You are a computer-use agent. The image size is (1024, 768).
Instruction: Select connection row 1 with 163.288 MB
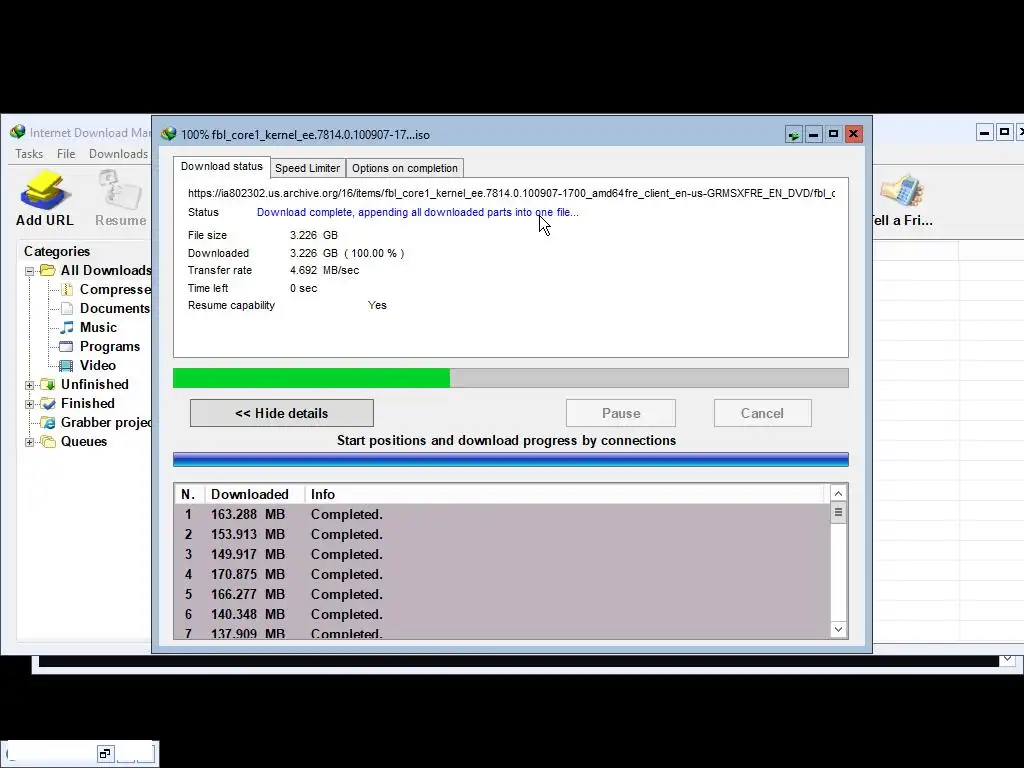point(502,515)
